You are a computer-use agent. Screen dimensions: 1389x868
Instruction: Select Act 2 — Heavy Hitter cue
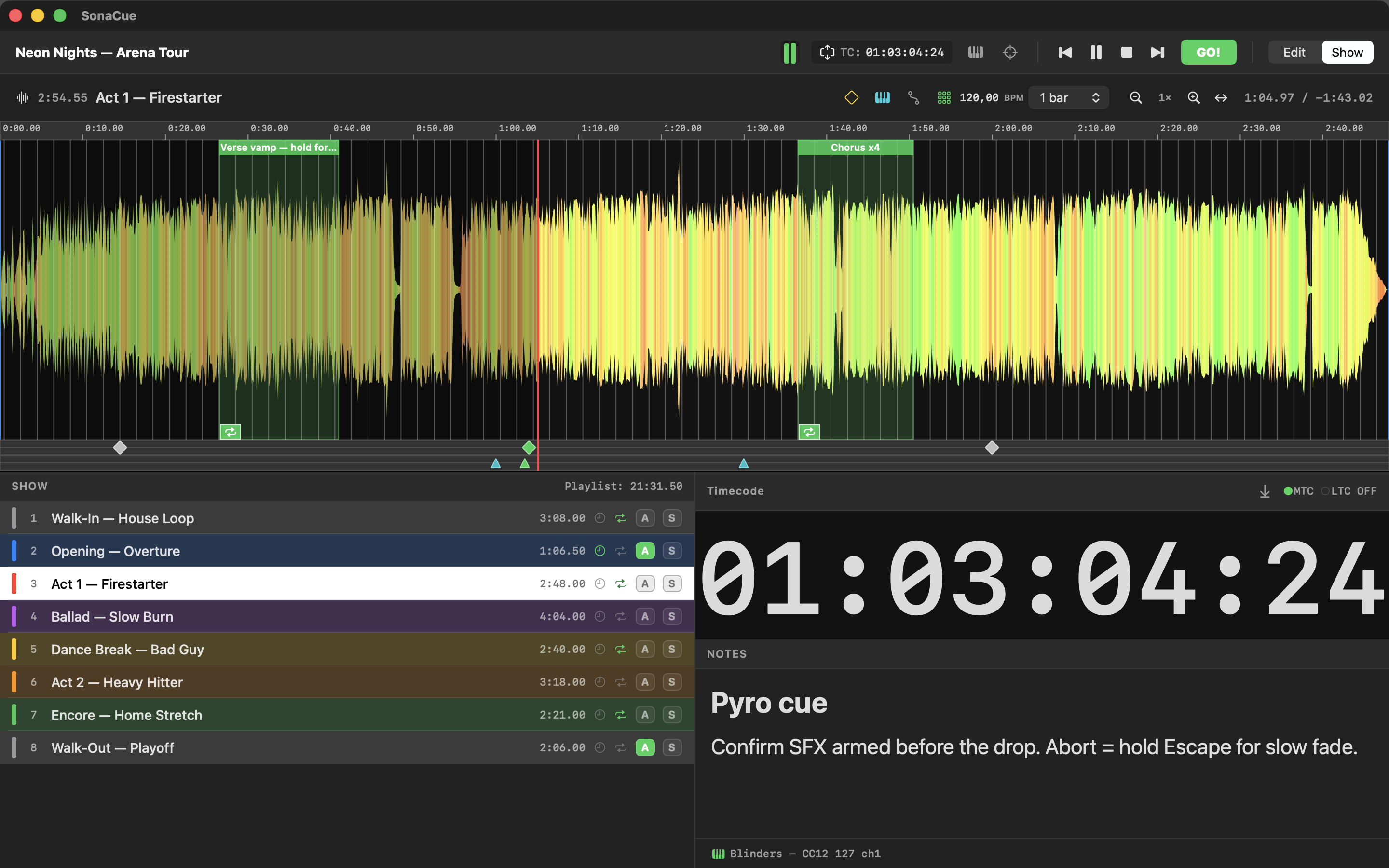[x=347, y=681]
